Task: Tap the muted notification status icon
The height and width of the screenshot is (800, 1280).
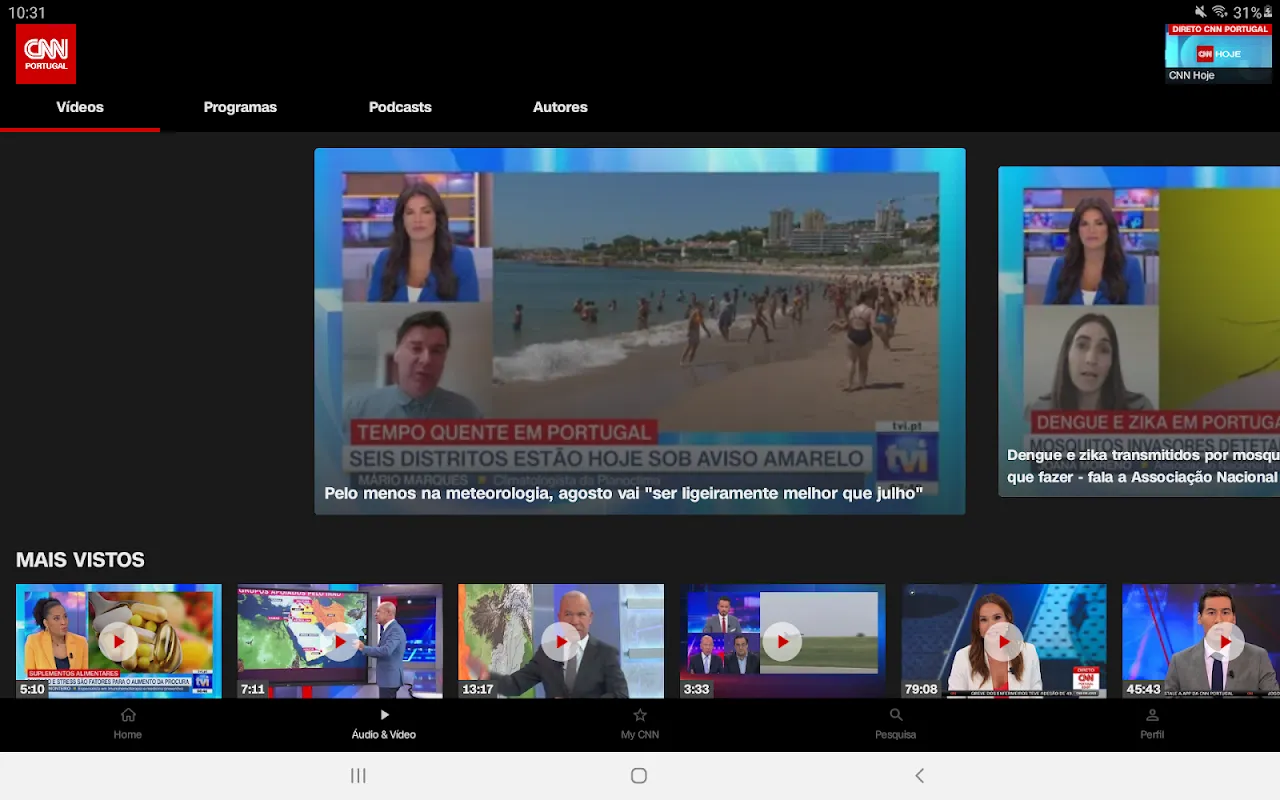Action: tap(1200, 12)
